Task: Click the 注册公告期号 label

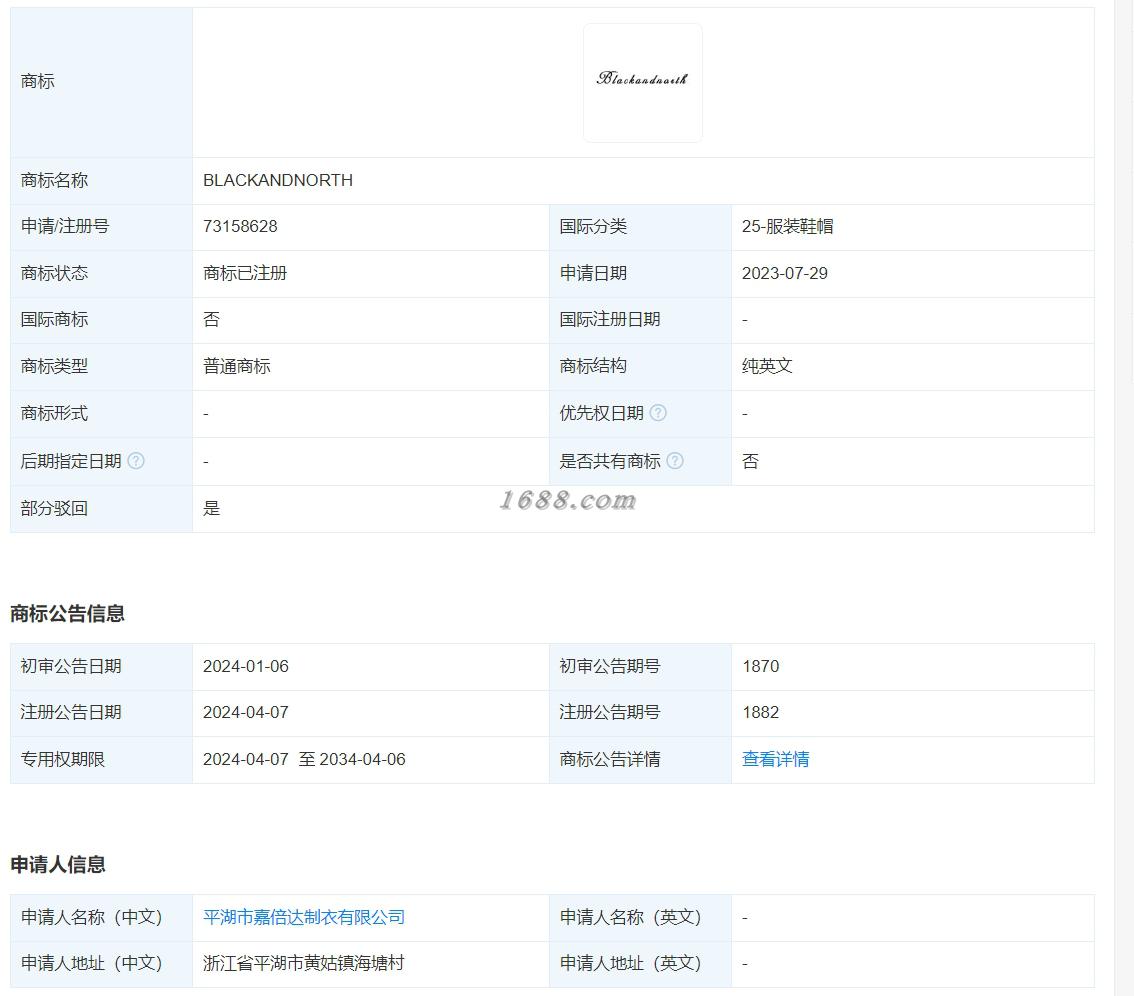Action: click(610, 712)
